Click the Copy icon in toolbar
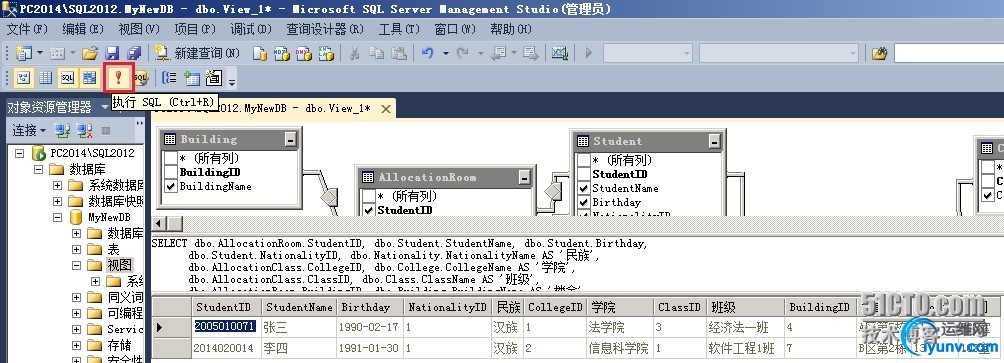 point(376,53)
